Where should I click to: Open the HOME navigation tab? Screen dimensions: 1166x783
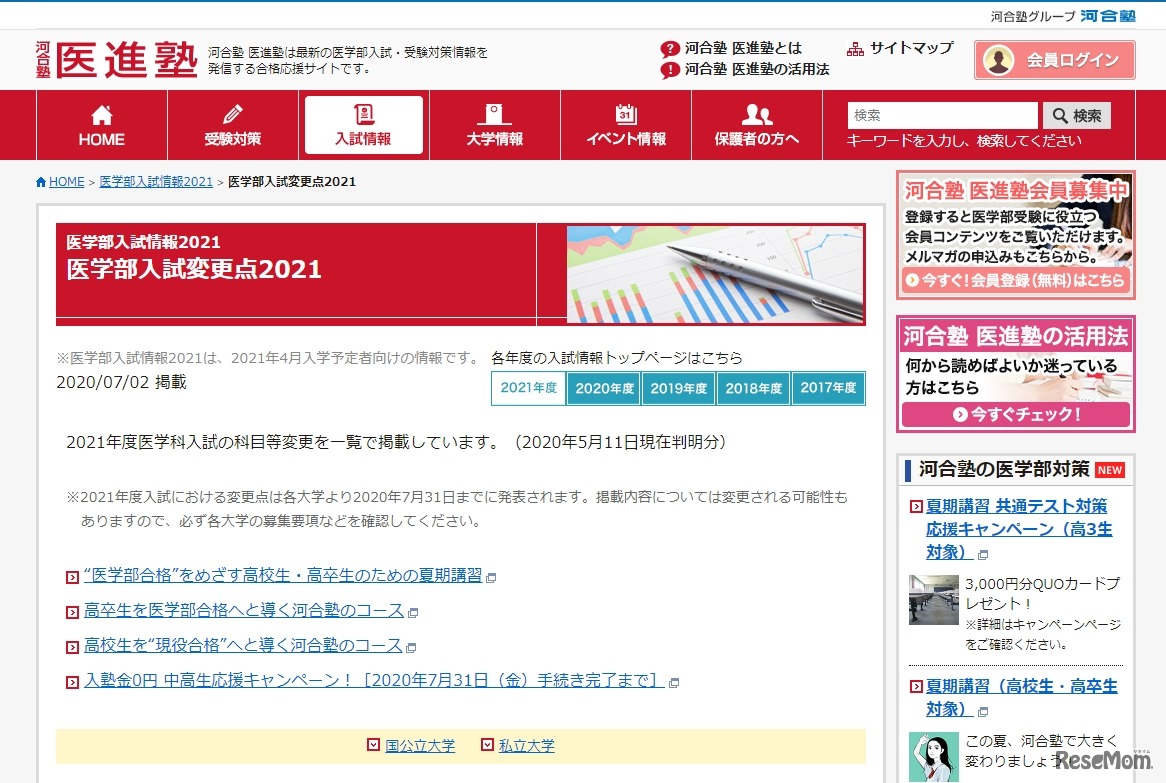(x=102, y=125)
